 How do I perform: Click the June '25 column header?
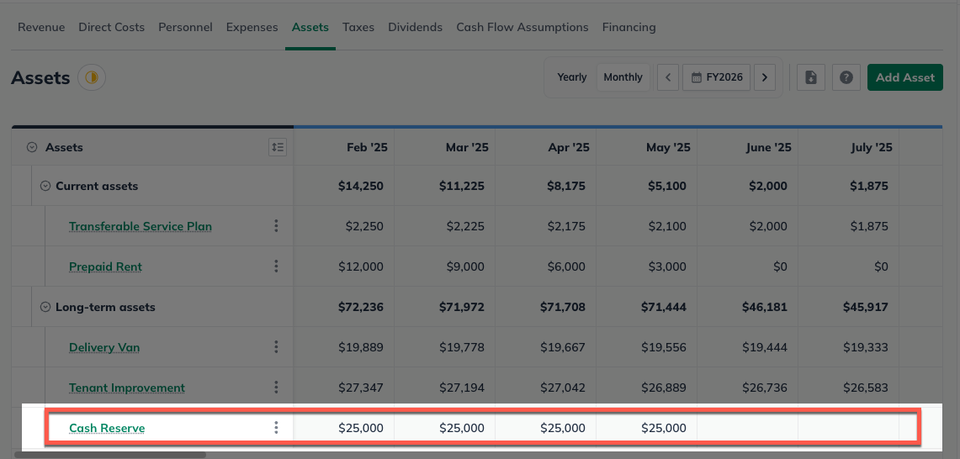pos(768,147)
